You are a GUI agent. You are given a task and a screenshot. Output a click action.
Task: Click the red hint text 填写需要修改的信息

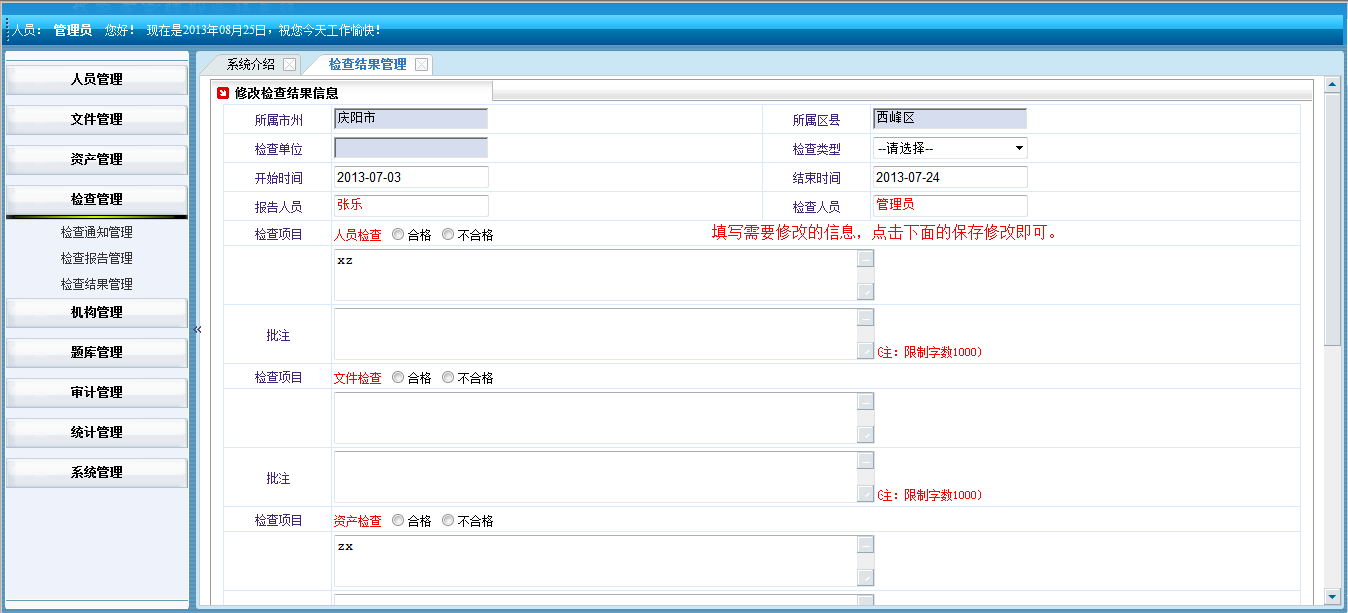point(886,233)
